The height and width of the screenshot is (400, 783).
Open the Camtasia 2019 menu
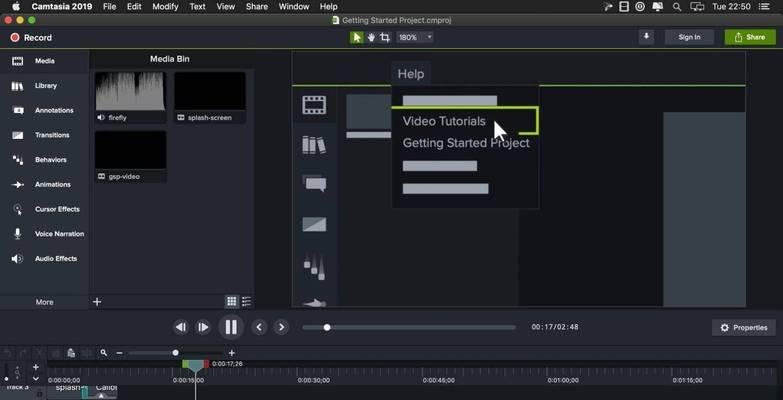click(61, 6)
